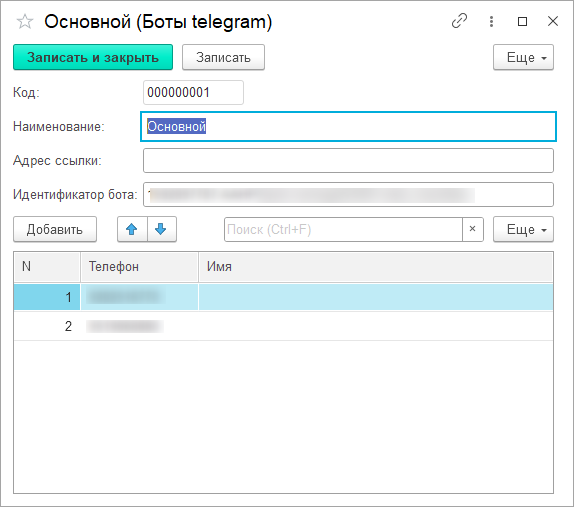Move the selected row up with the arrow
574x507 pixels.
[x=132, y=230]
